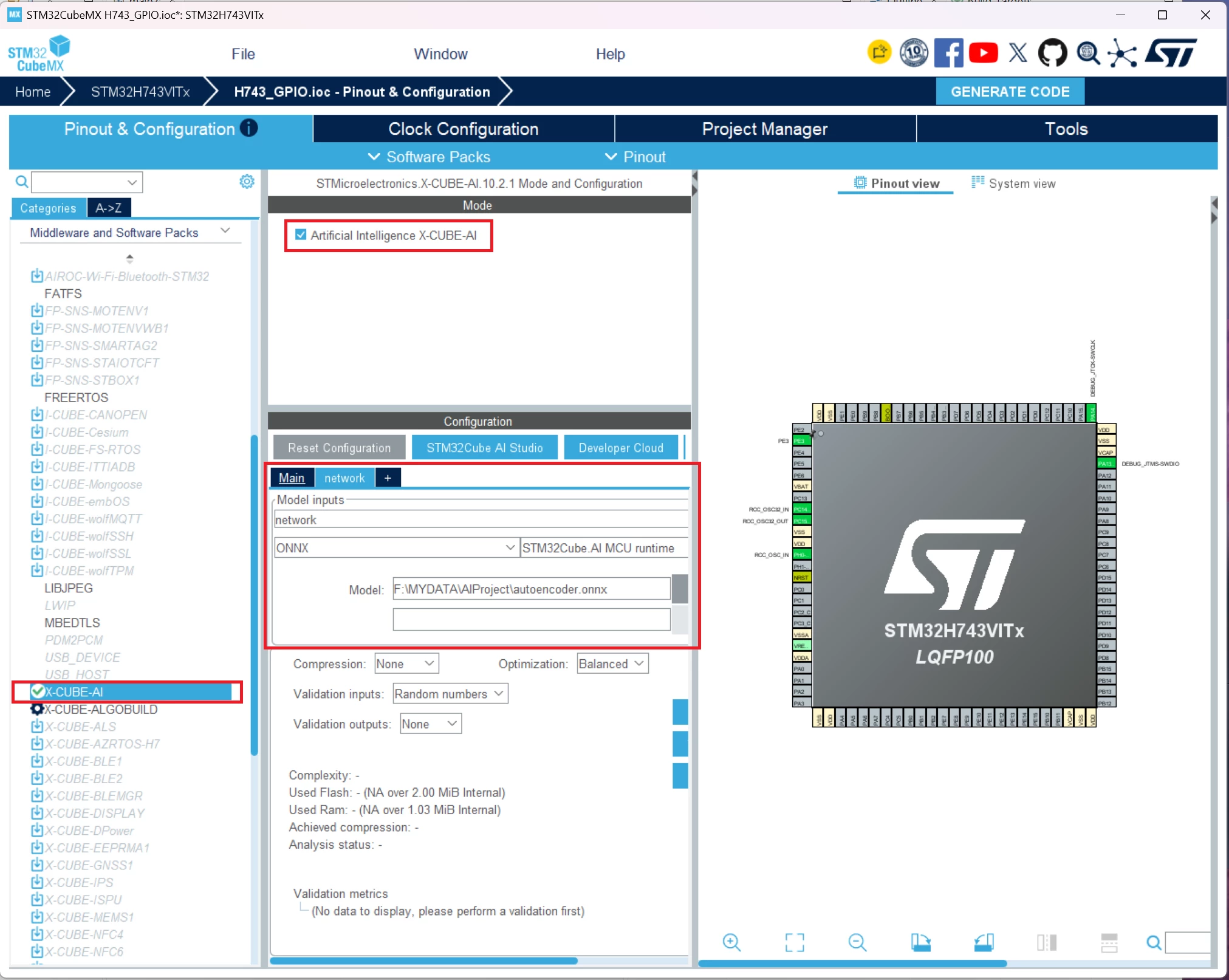Click the ST community network icon

1121,53
